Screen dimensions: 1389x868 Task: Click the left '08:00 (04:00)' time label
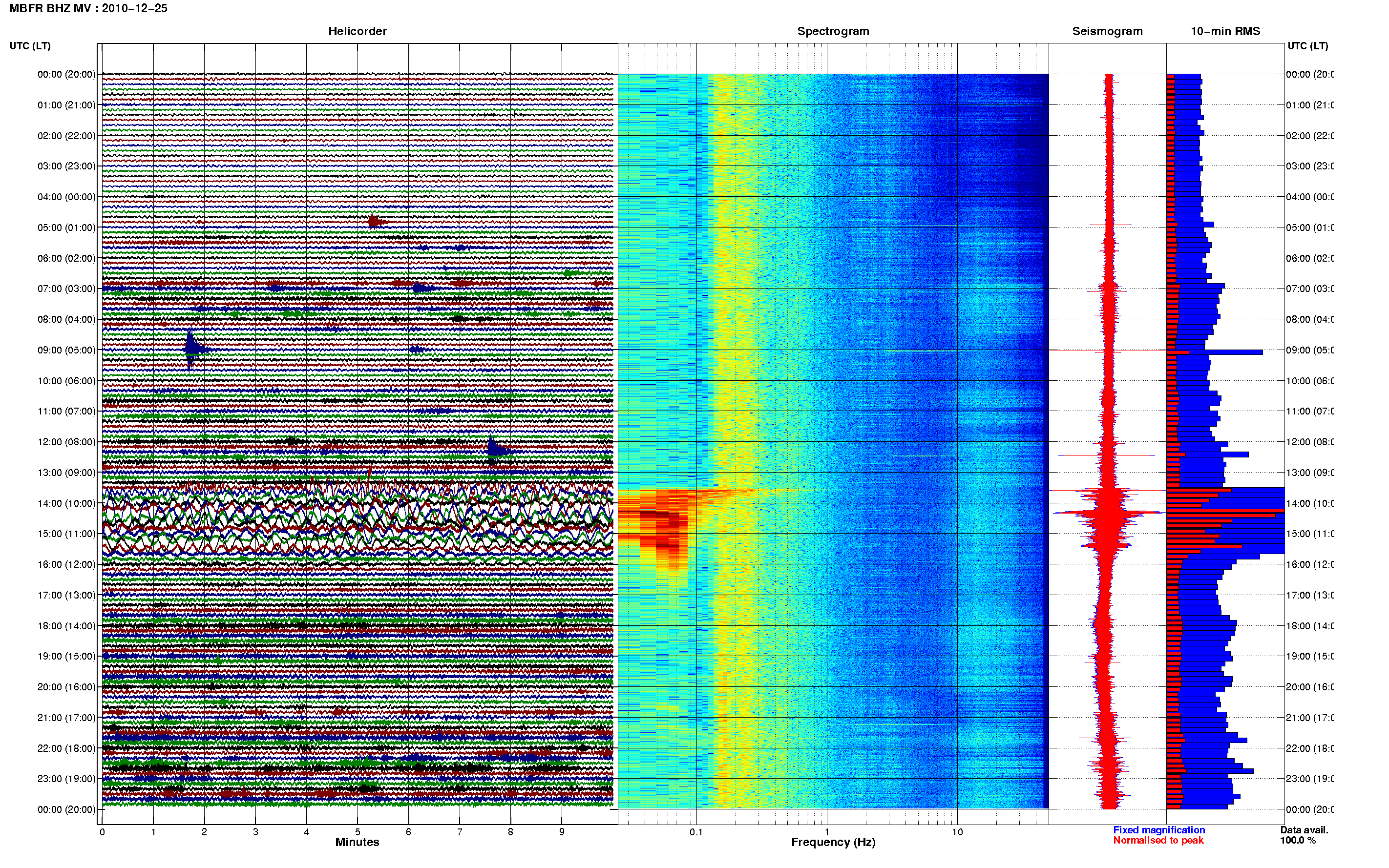coord(66,319)
